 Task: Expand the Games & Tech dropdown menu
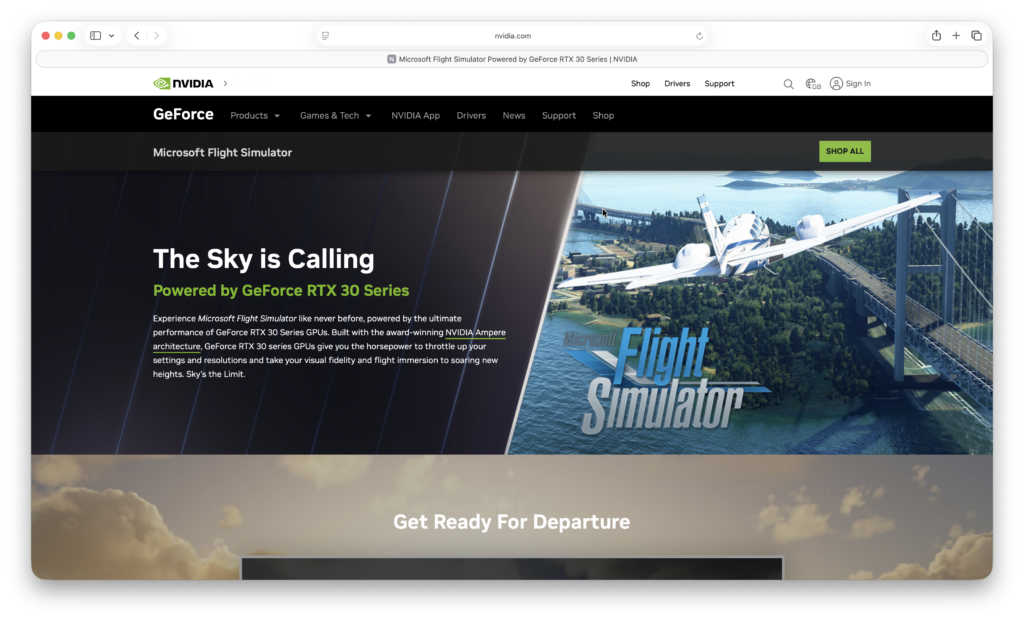(336, 116)
